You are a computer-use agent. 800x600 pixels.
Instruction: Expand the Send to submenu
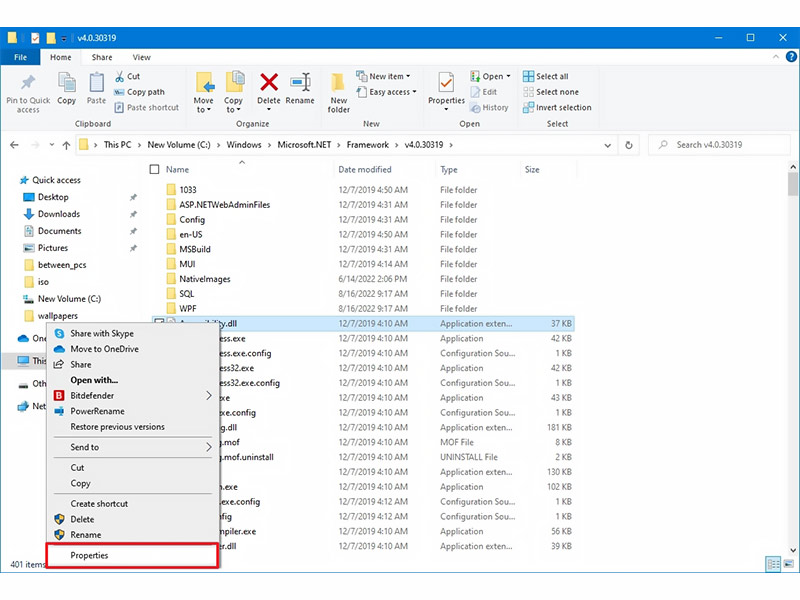tap(133, 447)
